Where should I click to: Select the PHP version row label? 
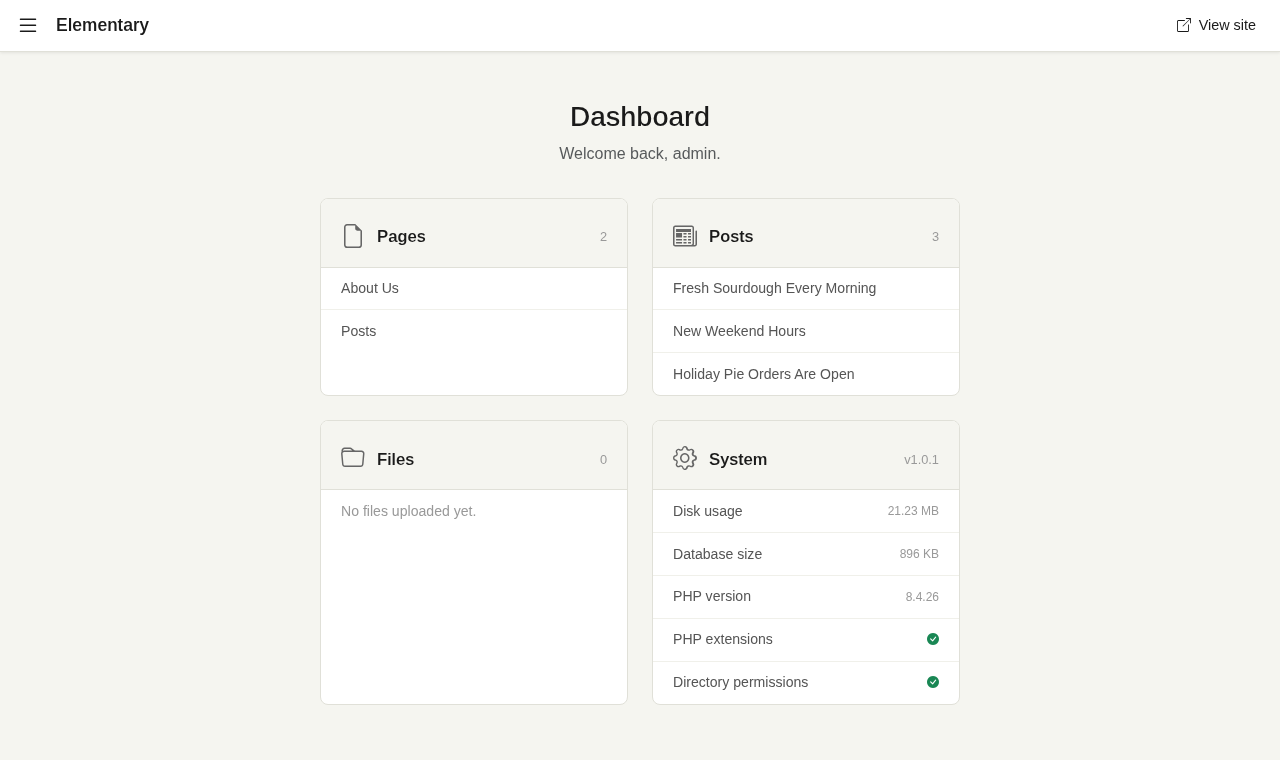(x=712, y=596)
